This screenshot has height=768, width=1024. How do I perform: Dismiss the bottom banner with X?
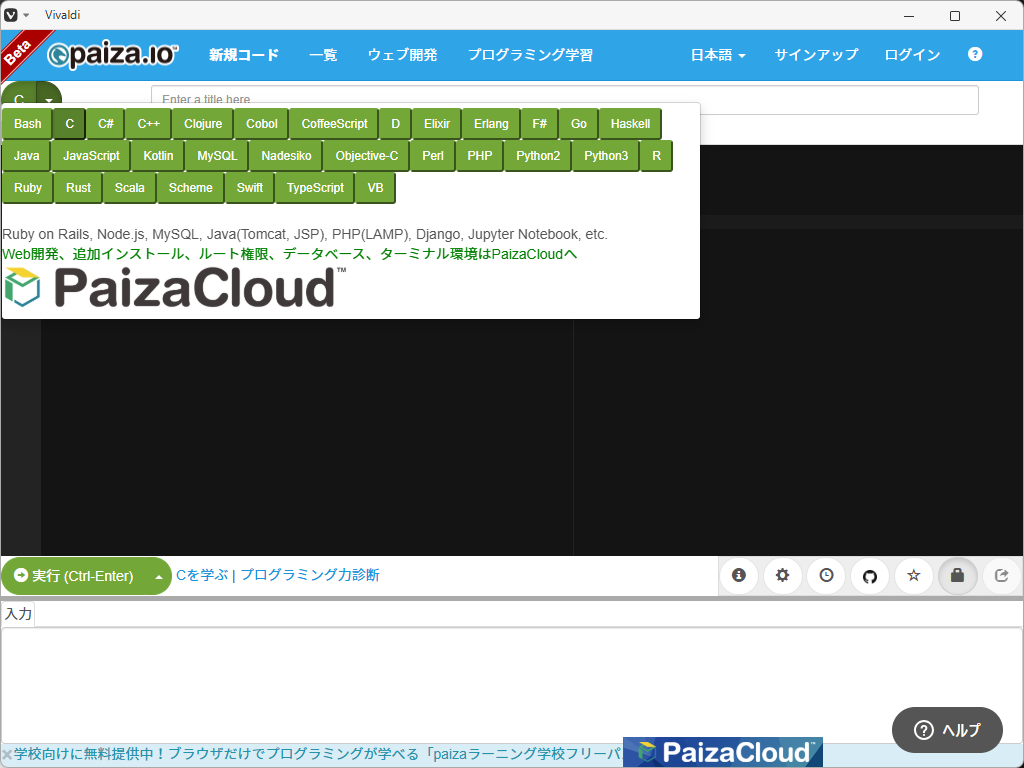click(7, 755)
